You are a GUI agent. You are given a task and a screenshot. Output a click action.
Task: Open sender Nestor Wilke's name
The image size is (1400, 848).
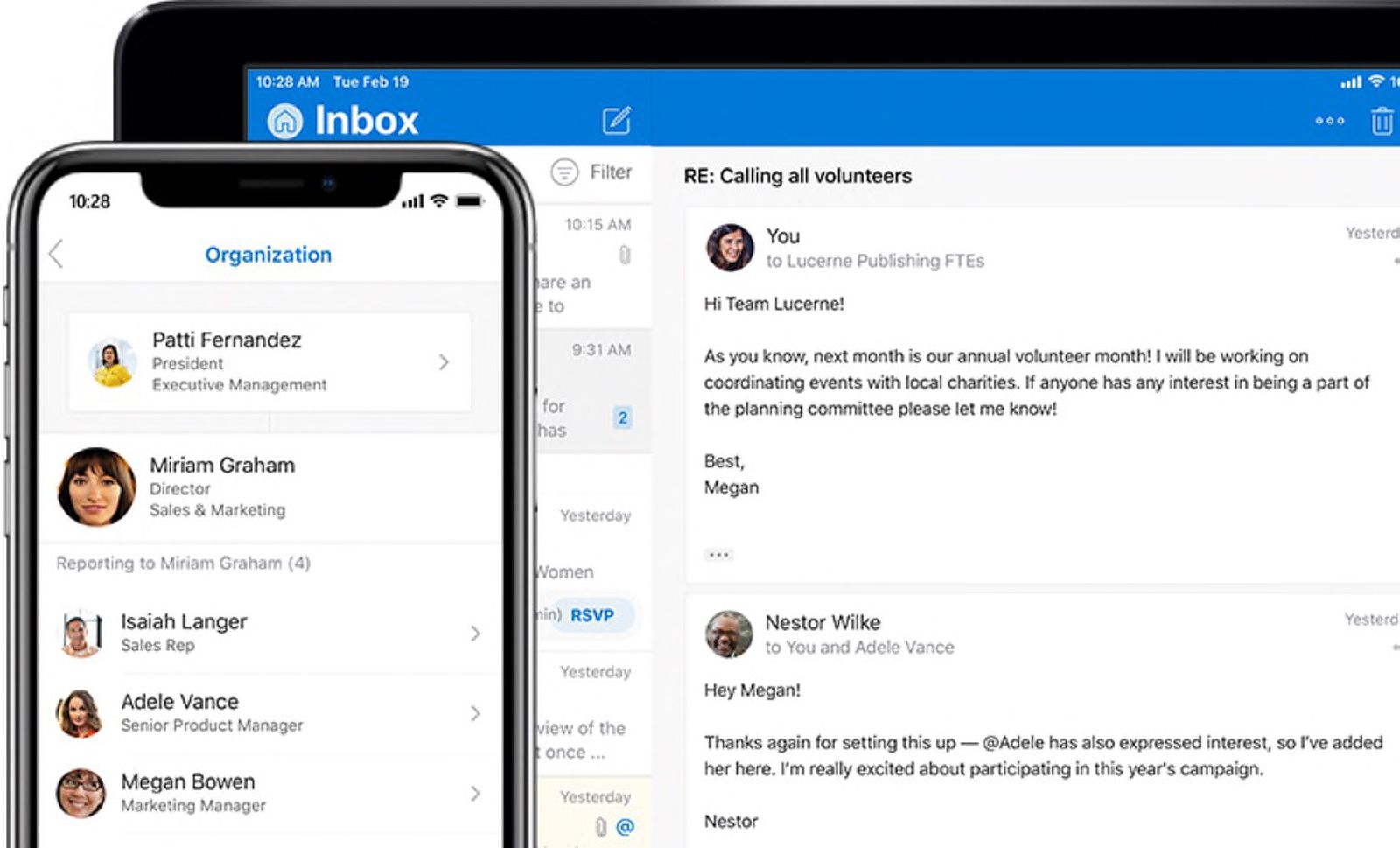823,623
